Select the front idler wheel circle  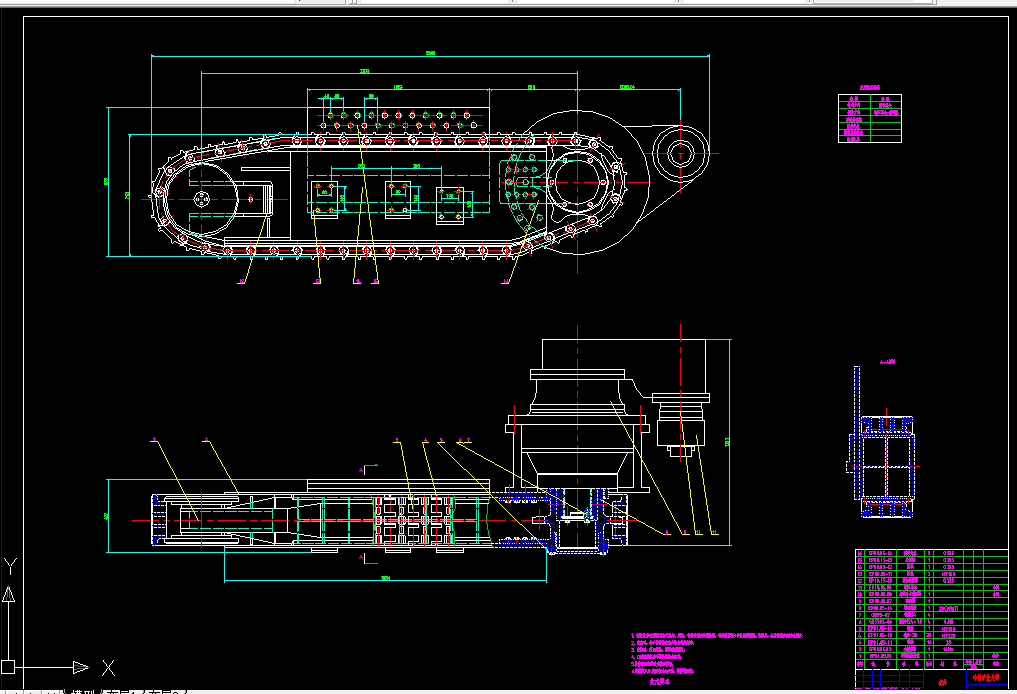tap(202, 199)
